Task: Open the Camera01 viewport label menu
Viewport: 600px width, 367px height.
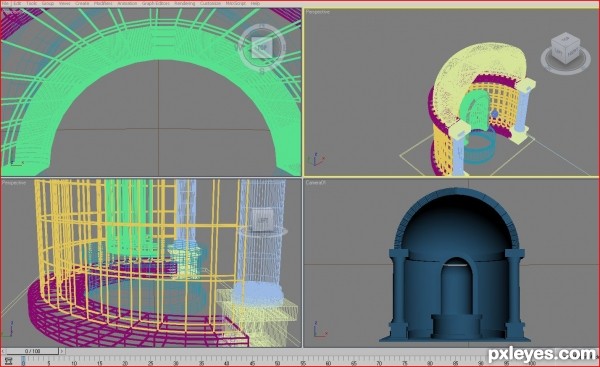Action: [x=316, y=183]
